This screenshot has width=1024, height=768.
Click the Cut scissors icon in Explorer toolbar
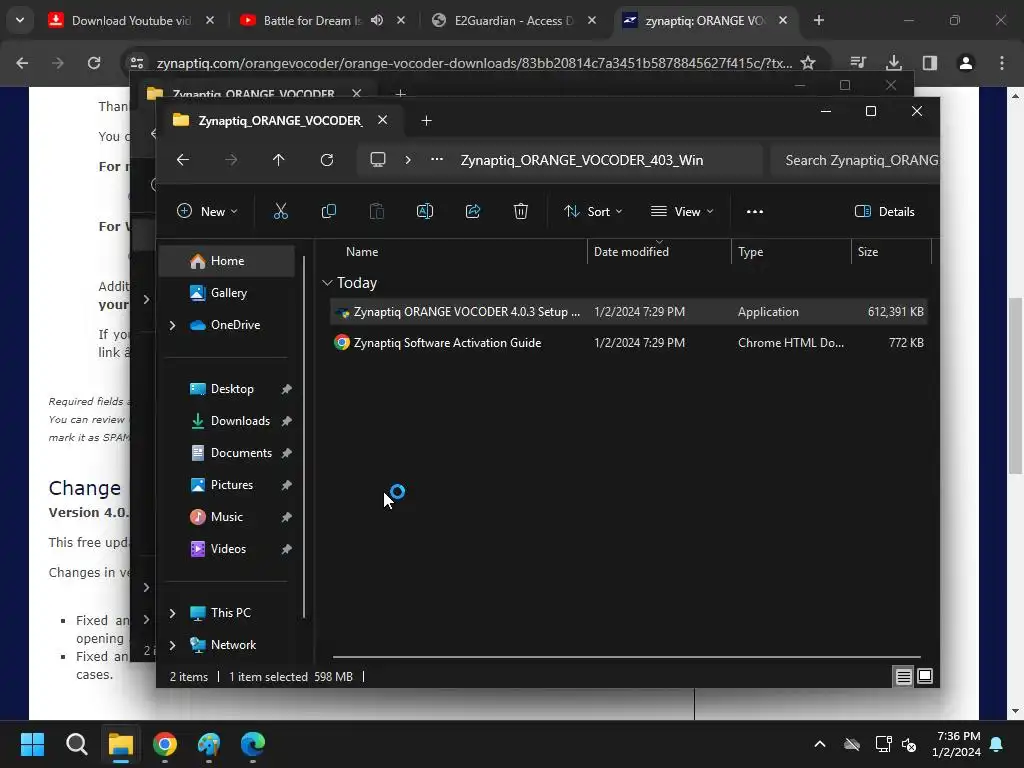(280, 211)
